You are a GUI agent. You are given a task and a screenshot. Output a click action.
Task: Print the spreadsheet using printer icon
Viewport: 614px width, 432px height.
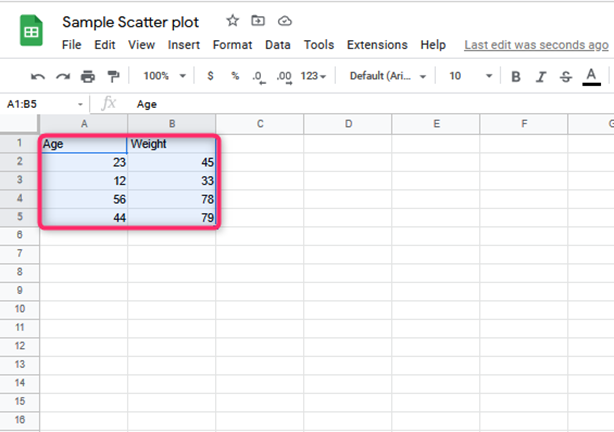coord(88,76)
